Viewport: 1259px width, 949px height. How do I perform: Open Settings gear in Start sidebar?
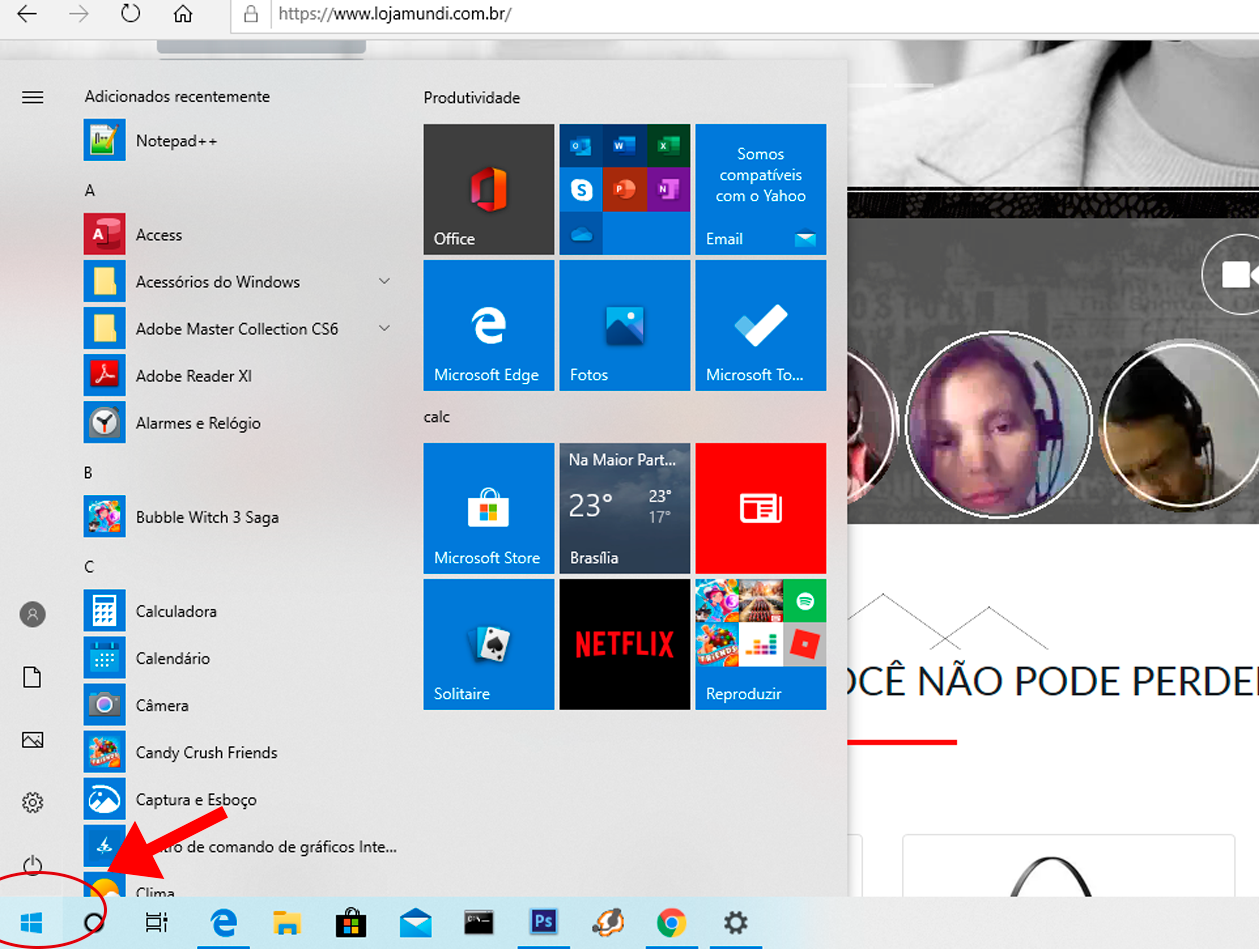(33, 802)
